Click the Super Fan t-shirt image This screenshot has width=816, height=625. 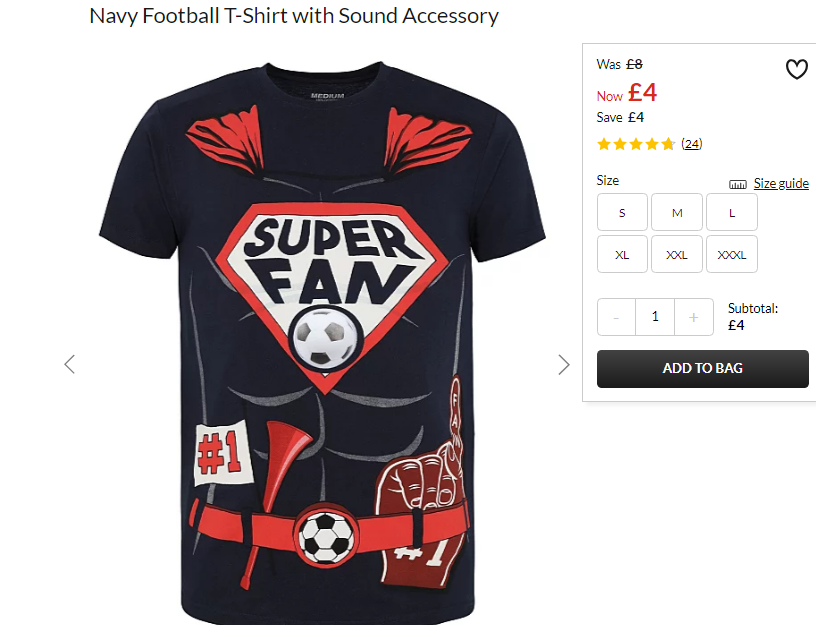pyautogui.click(x=323, y=341)
